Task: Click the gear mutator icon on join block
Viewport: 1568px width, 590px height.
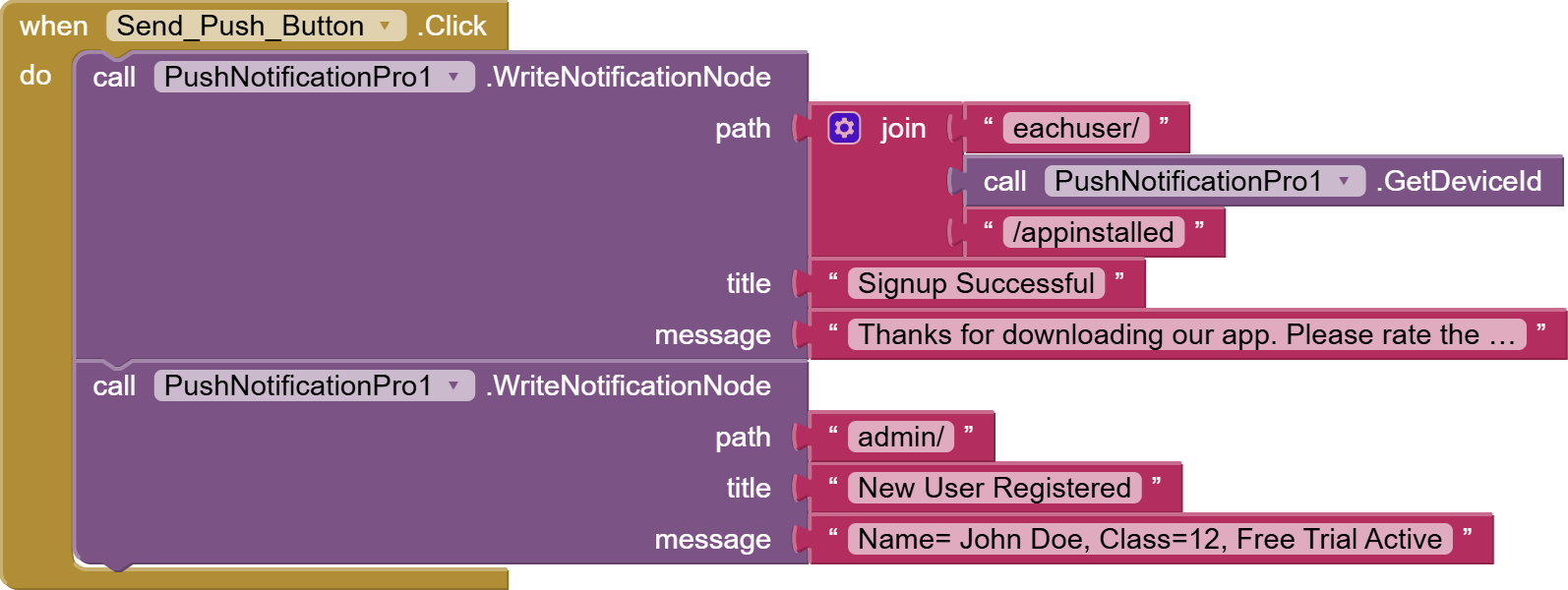Action: pyautogui.click(x=844, y=128)
